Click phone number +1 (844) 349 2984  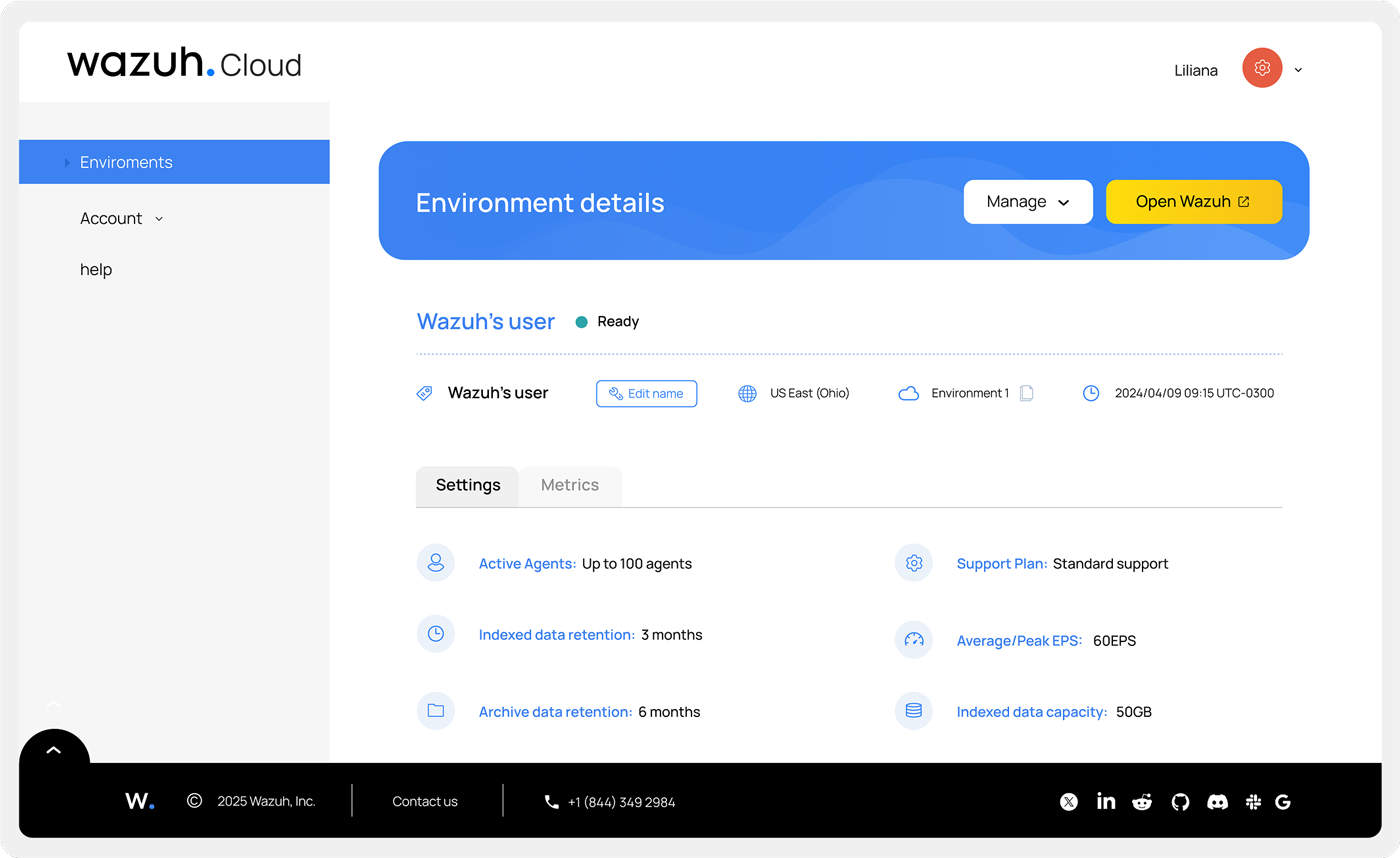tap(621, 802)
